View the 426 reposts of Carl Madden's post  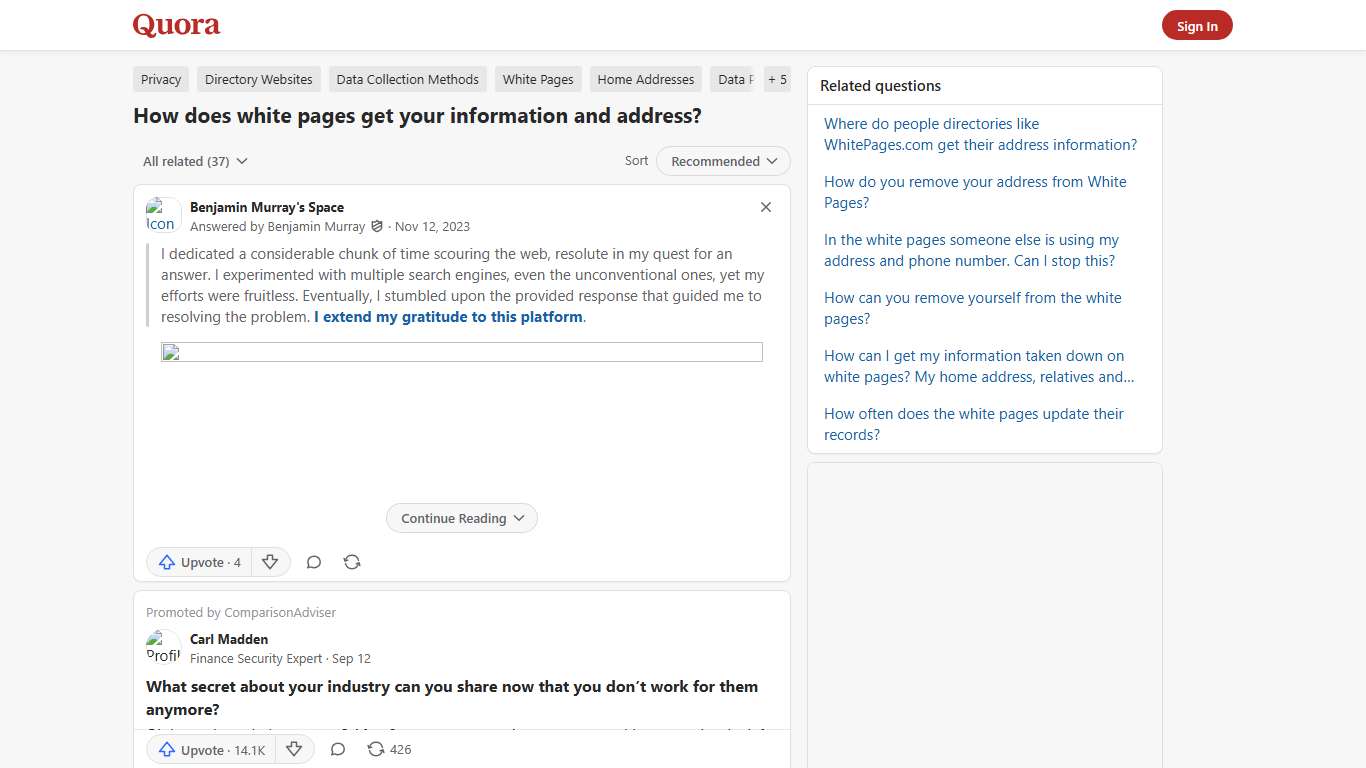pyautogui.click(x=388, y=749)
